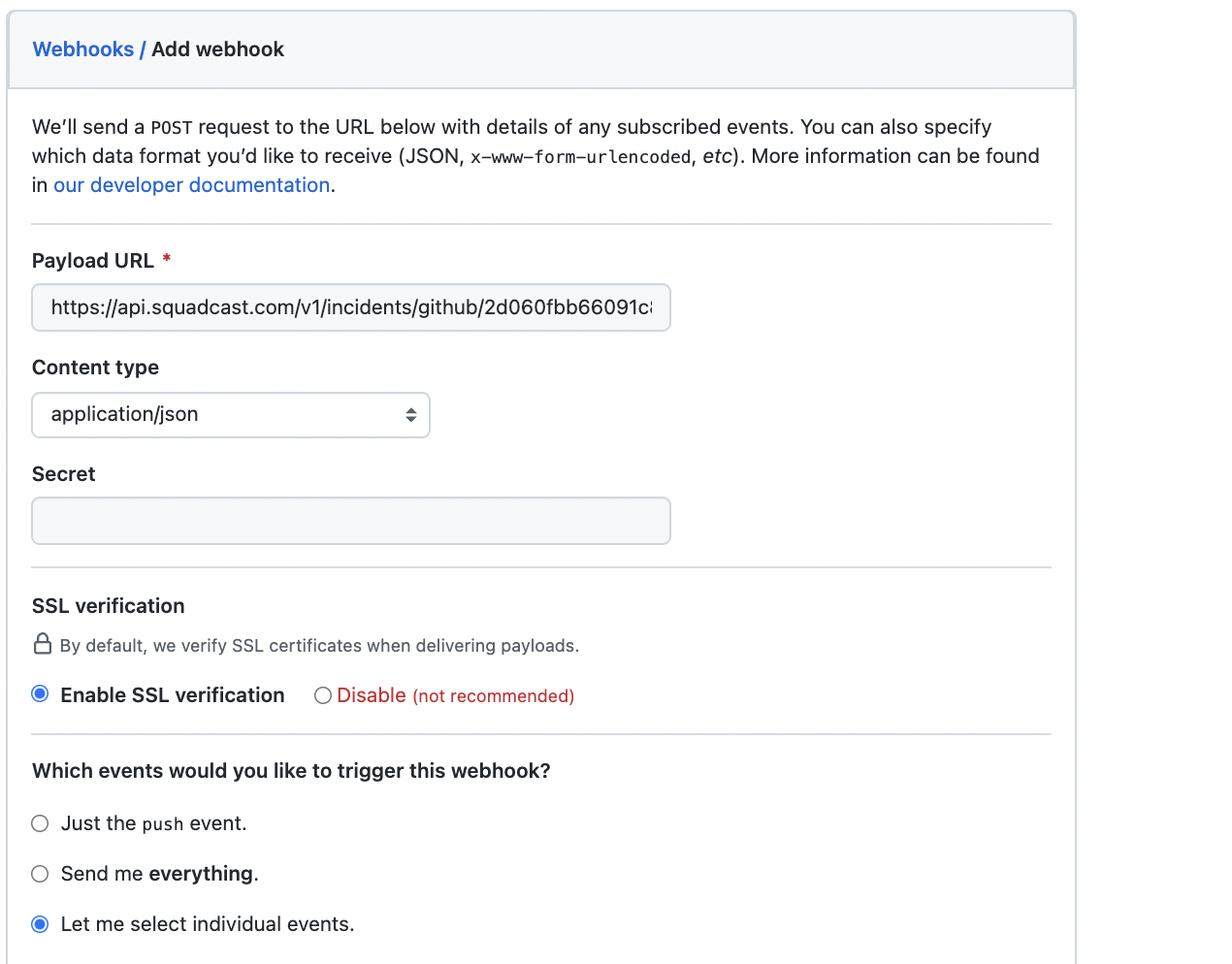The width and height of the screenshot is (1232, 964).
Task: Click inside the Payload URL field
Action: 351,307
